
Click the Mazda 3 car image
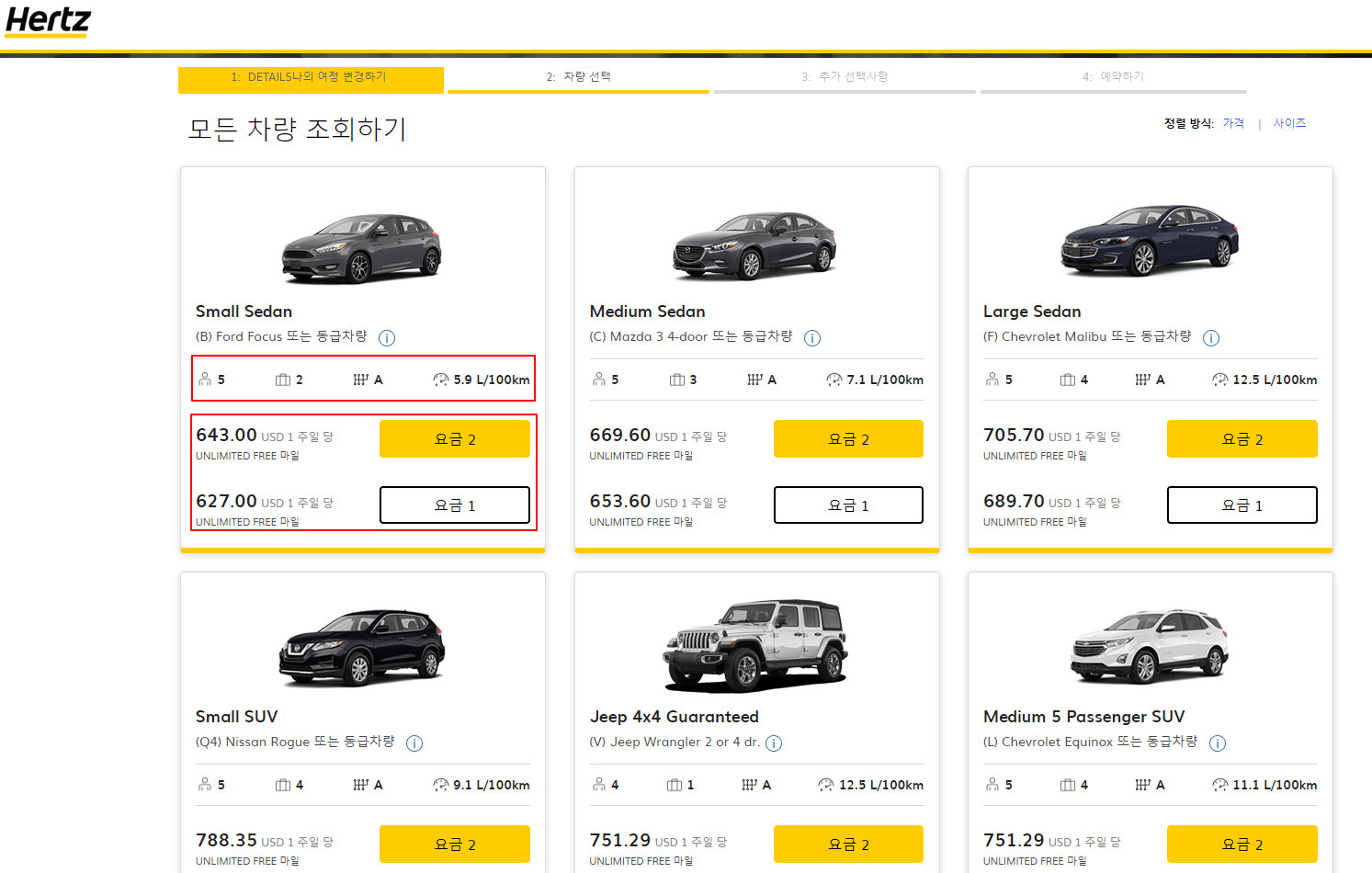(x=754, y=245)
